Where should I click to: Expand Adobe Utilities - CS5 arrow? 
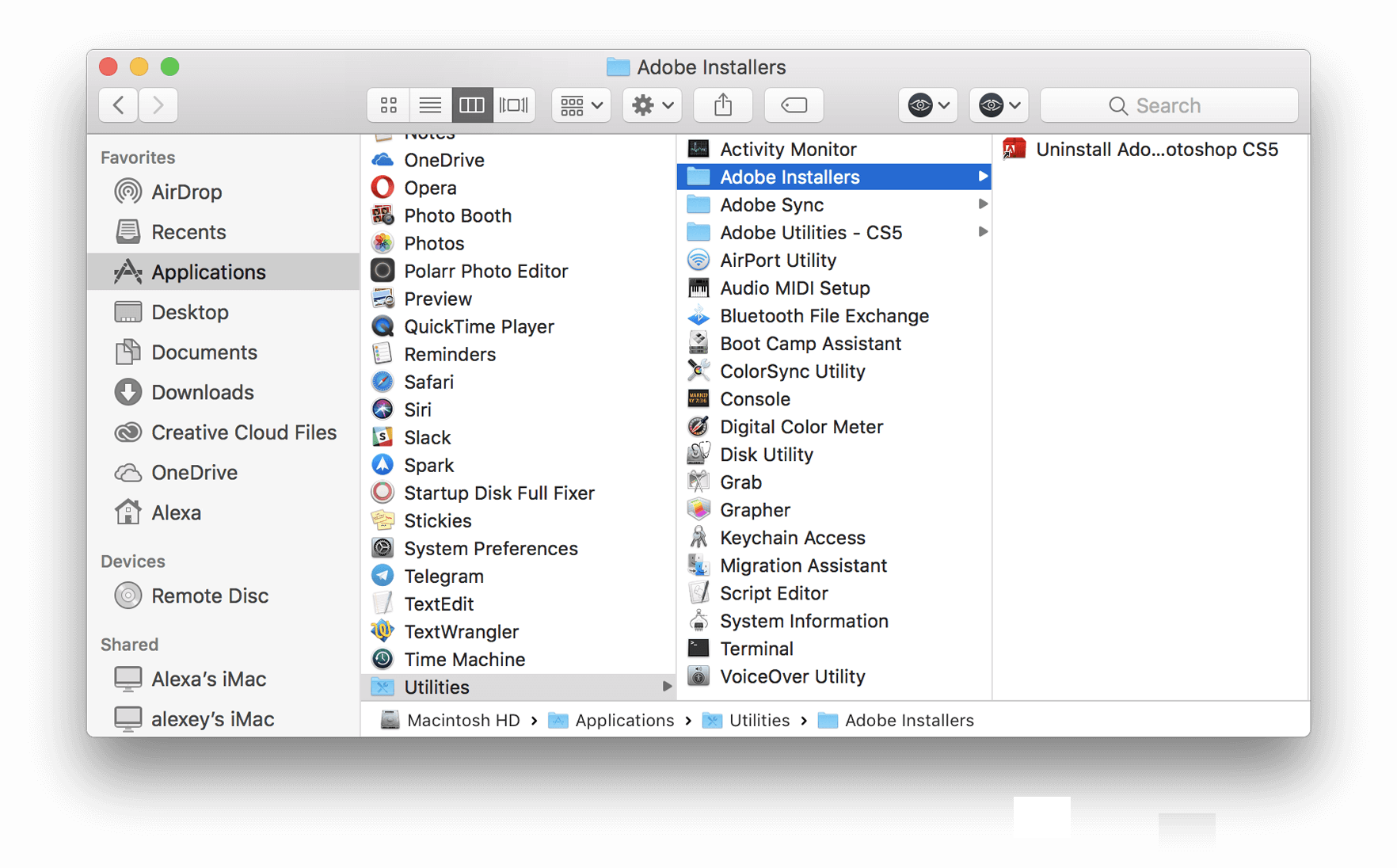click(982, 232)
